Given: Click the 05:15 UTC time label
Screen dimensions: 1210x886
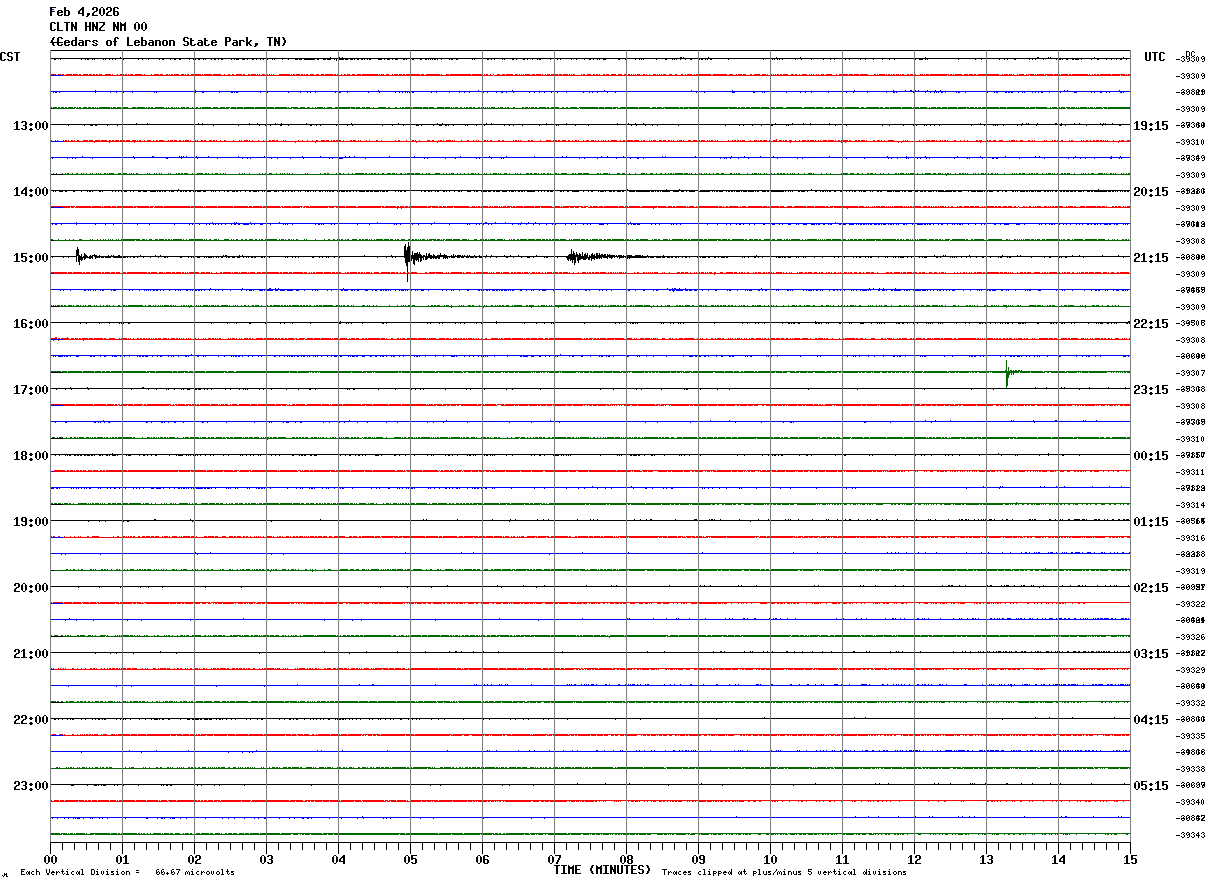Looking at the screenshot, I should pyautogui.click(x=1151, y=785).
